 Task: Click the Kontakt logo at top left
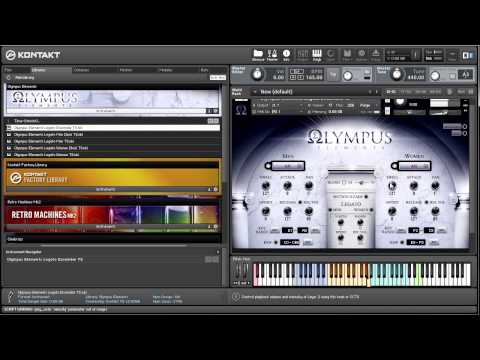[x=33, y=55]
